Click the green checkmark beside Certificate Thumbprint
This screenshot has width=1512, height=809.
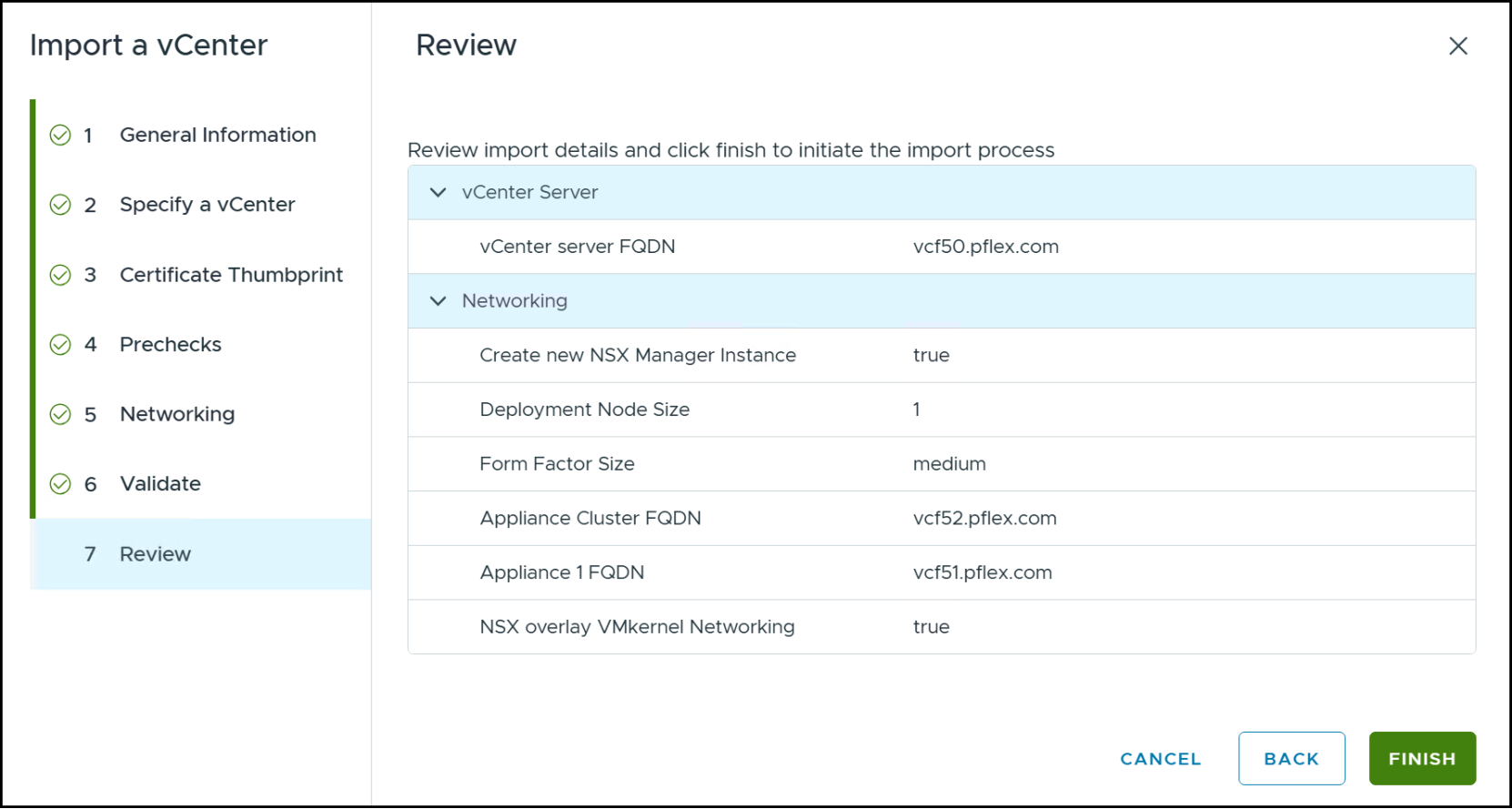tap(60, 275)
